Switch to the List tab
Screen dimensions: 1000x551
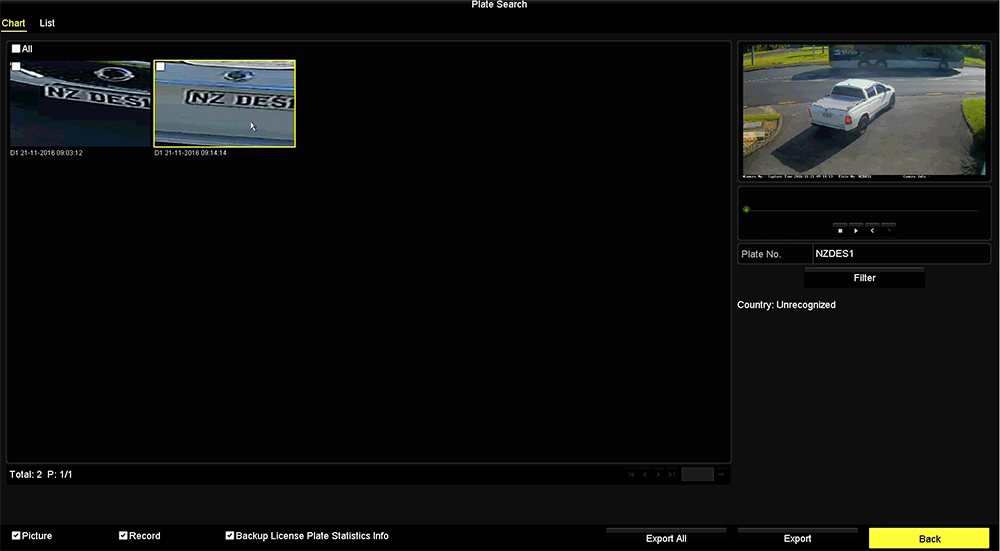tap(47, 23)
